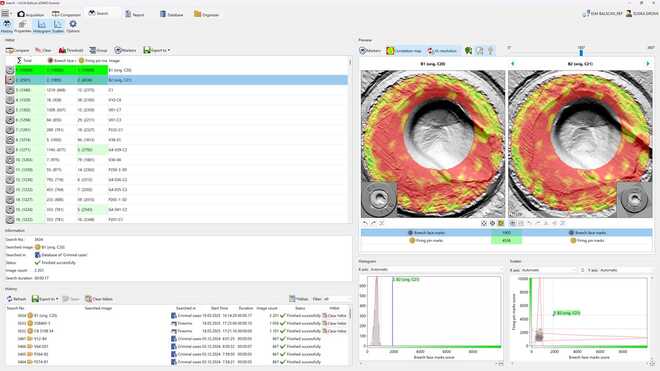Click the Database of Criminal cases icon
The width and height of the screenshot is (660, 371).
[37, 255]
